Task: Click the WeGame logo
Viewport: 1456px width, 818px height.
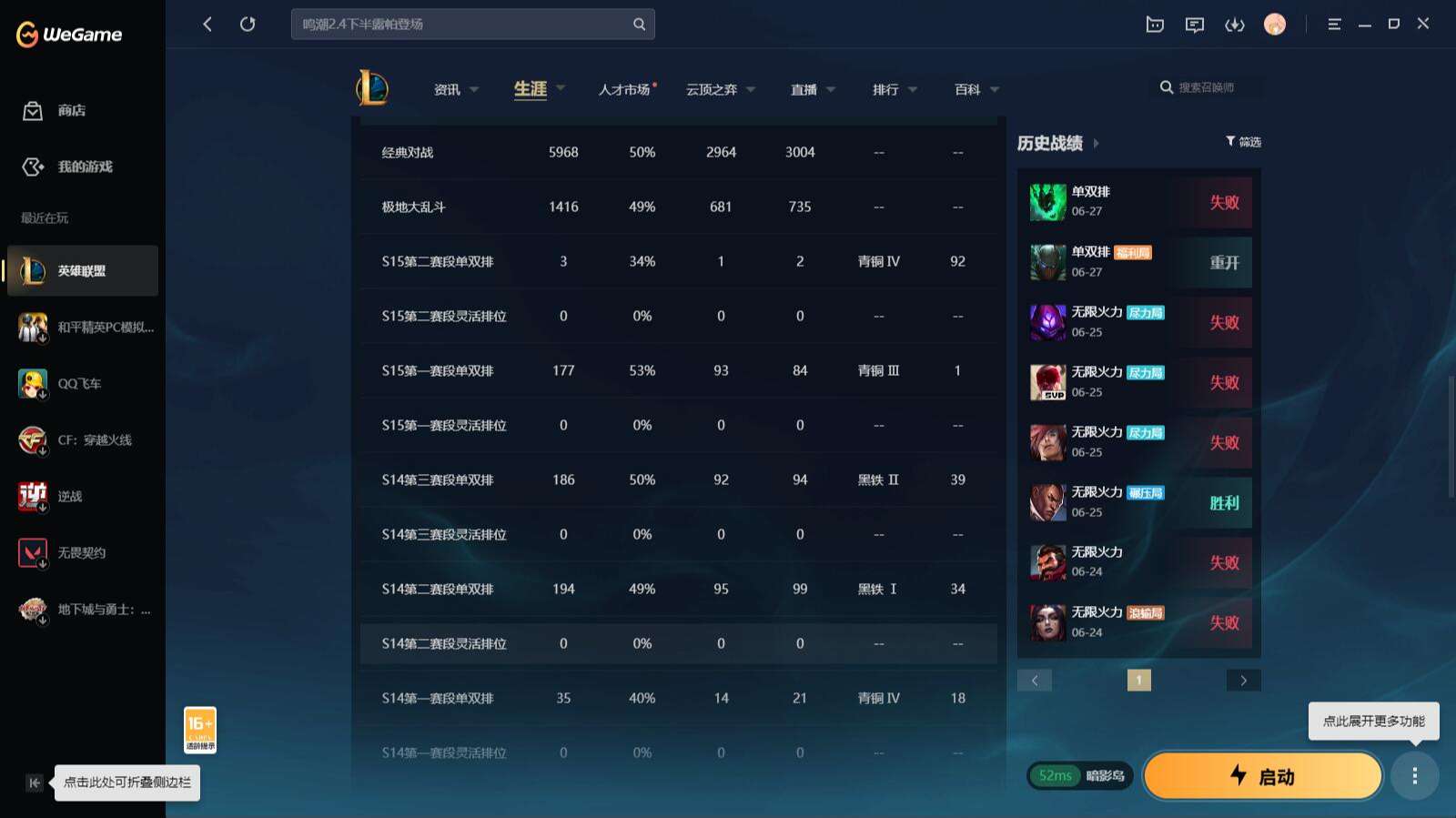Action: 69,35
